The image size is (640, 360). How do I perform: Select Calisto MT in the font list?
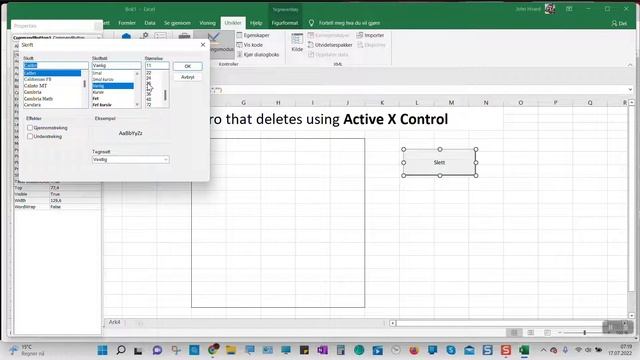pyautogui.click(x=36, y=86)
